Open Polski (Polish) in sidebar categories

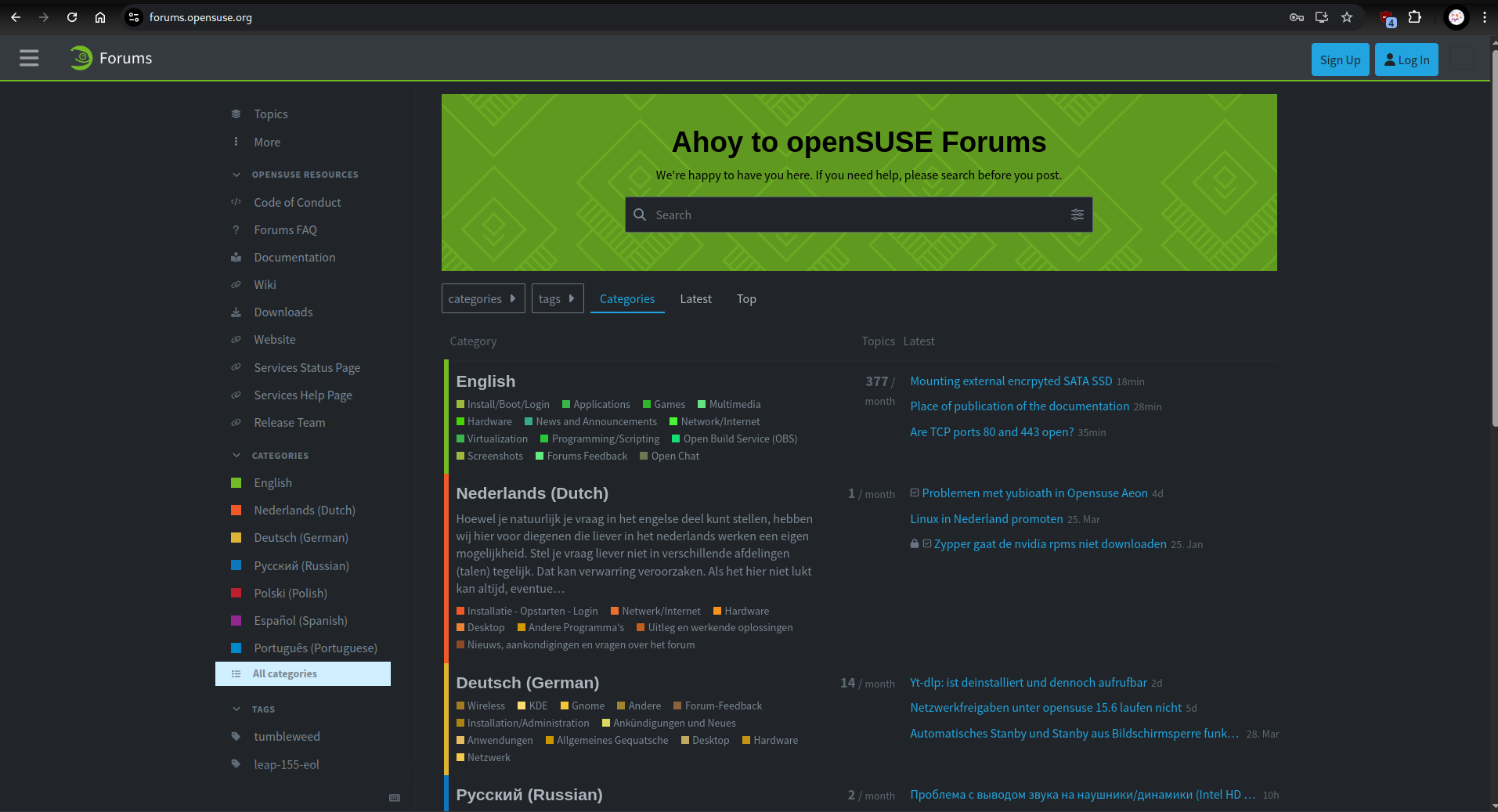click(x=291, y=593)
